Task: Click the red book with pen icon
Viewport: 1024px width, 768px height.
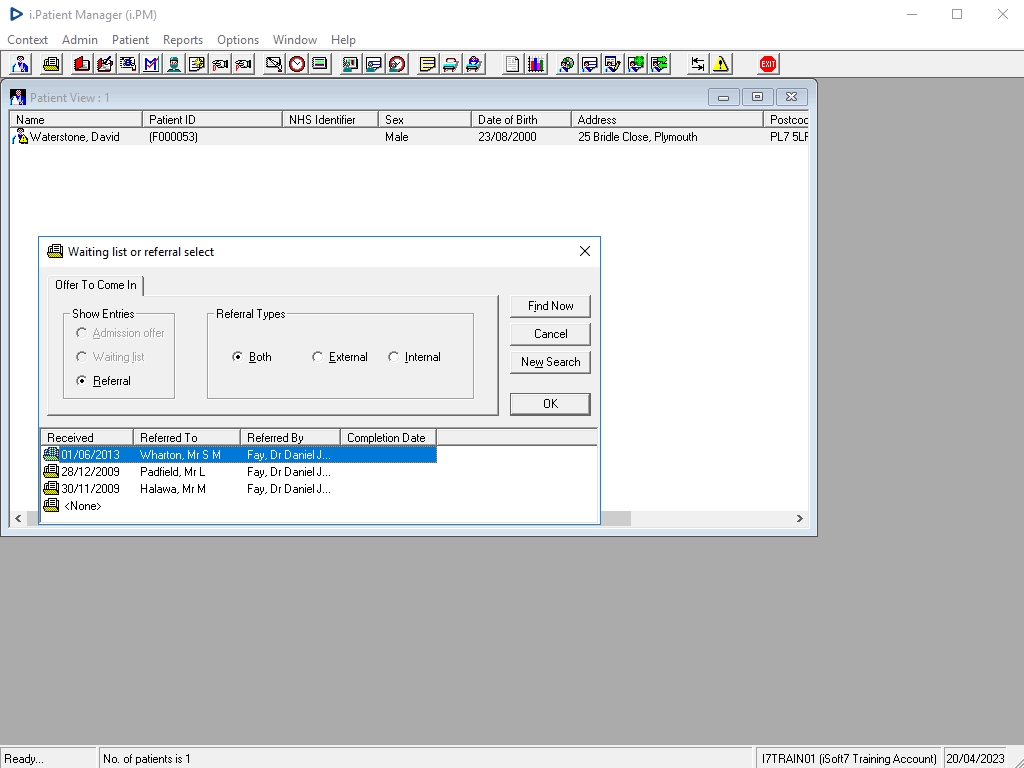Action: click(x=104, y=64)
